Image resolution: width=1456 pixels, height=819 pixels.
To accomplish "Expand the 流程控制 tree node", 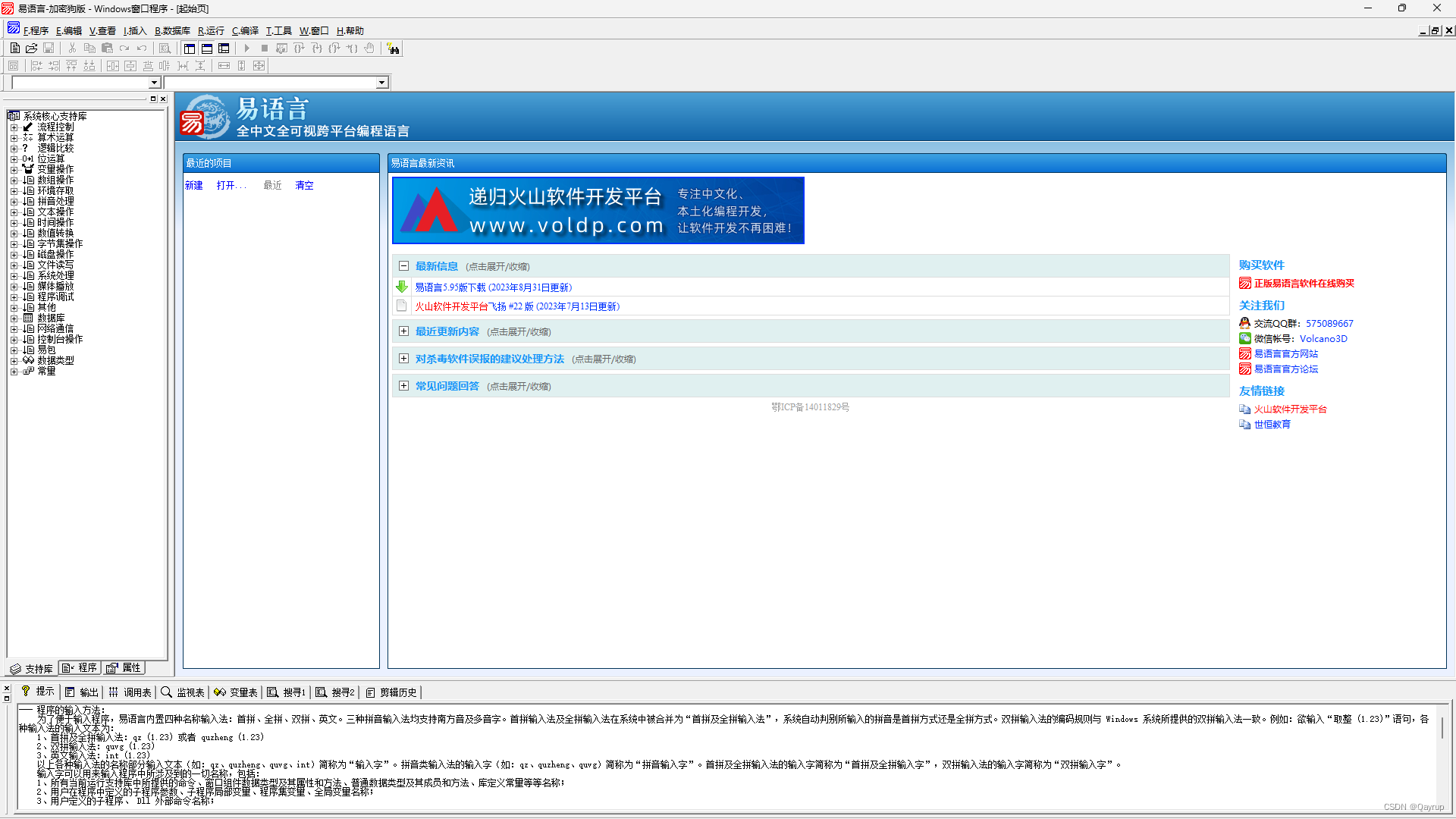I will 14,127.
